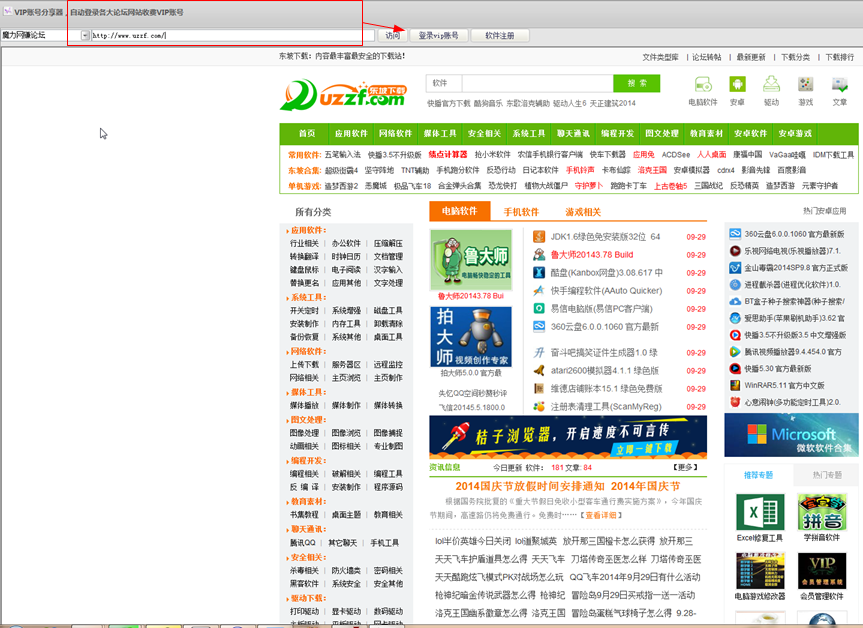This screenshot has width=863, height=628.
Task: Click the 学拼音软件 thumbnail
Action: 822,512
